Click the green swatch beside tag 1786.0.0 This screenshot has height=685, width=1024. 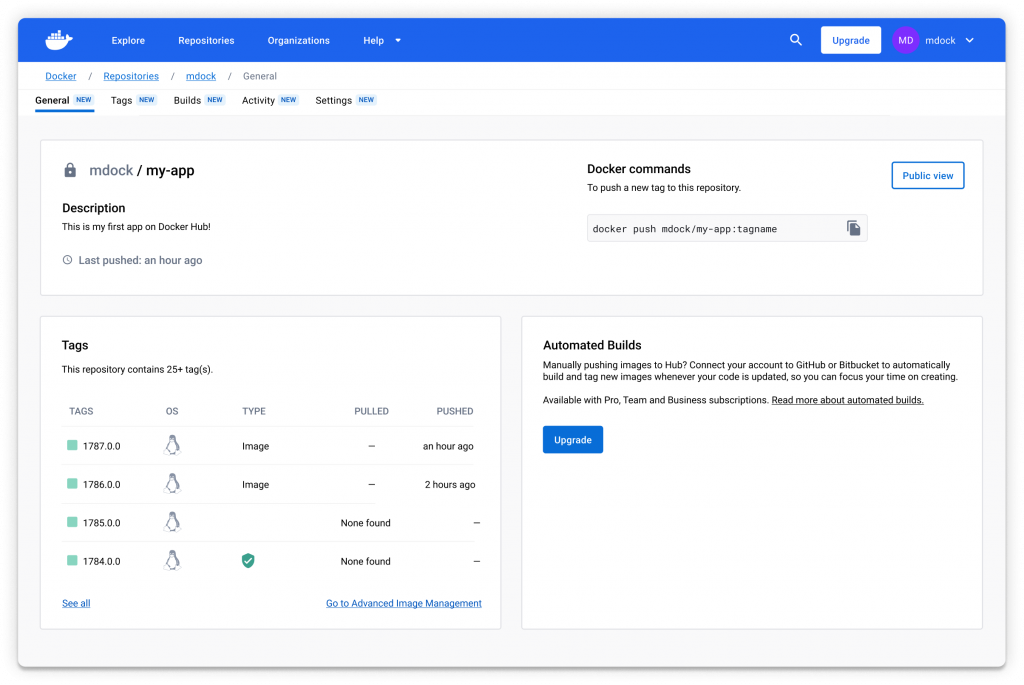coord(72,484)
